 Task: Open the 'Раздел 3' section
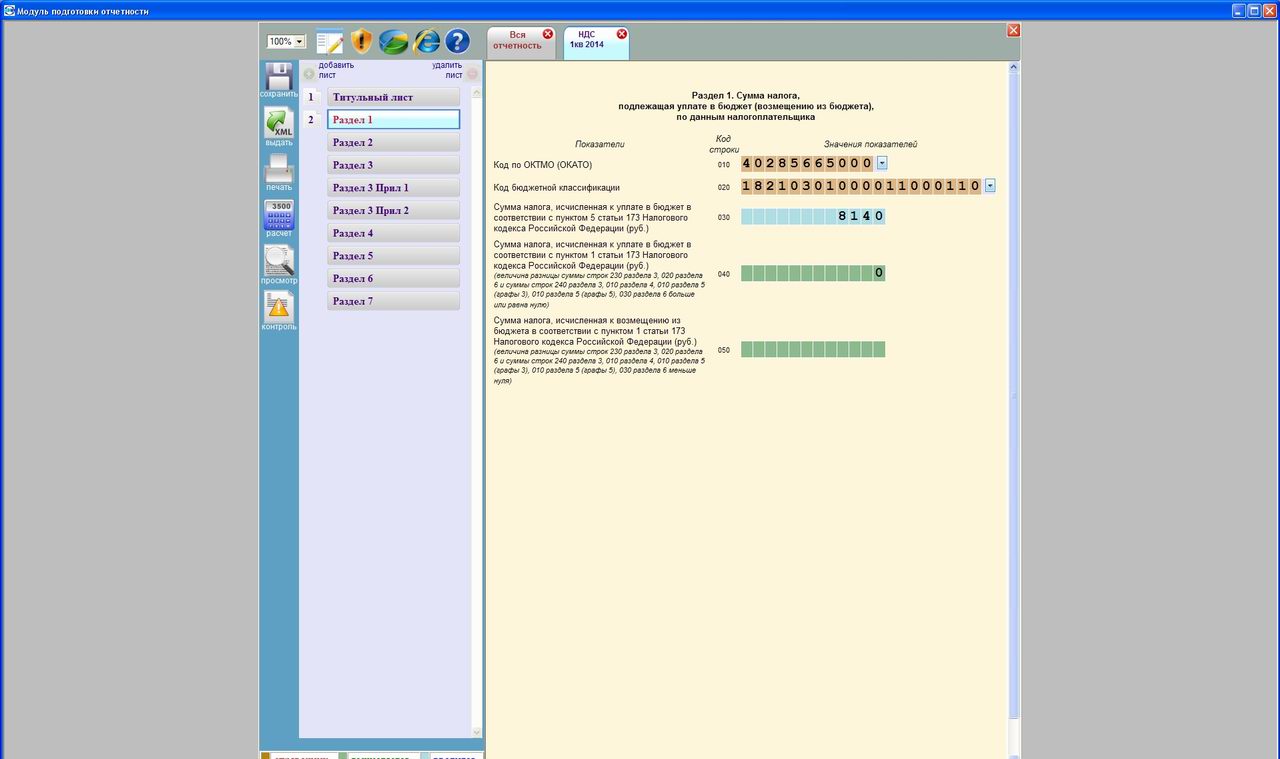coord(394,165)
